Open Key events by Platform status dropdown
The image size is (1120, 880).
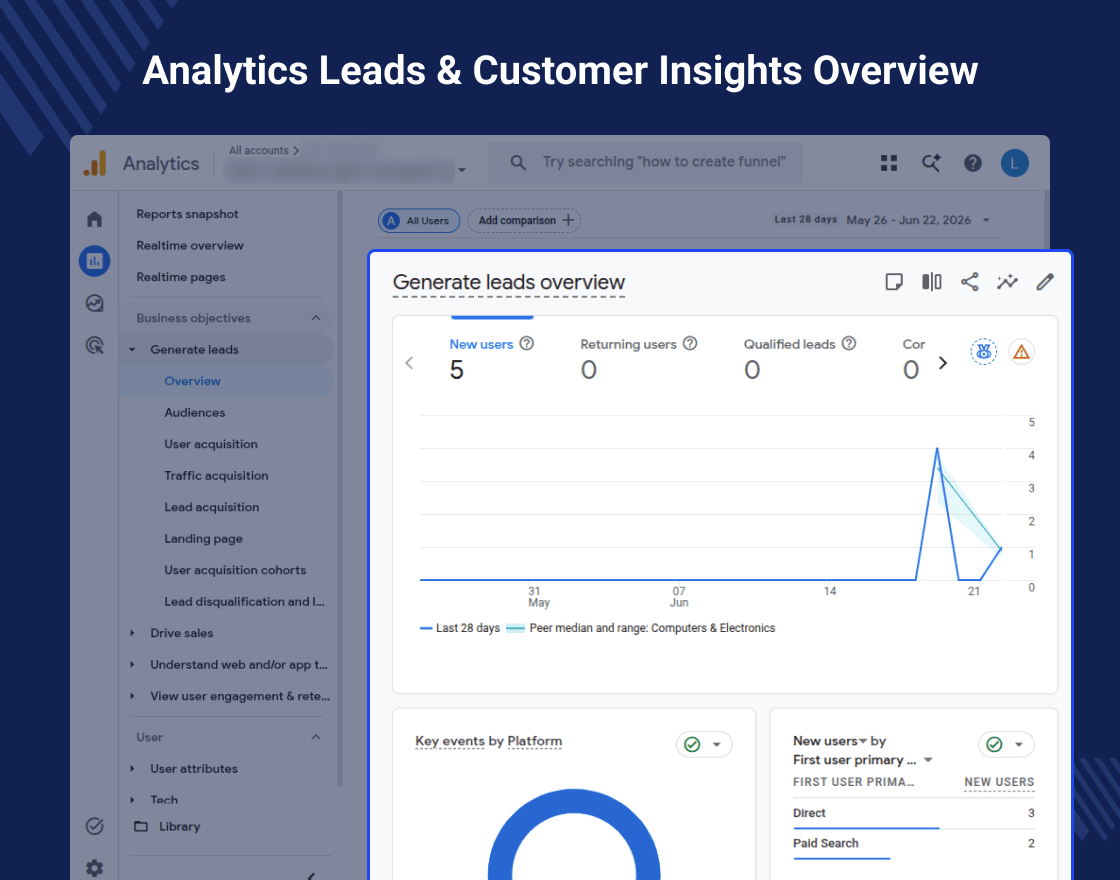(x=704, y=744)
